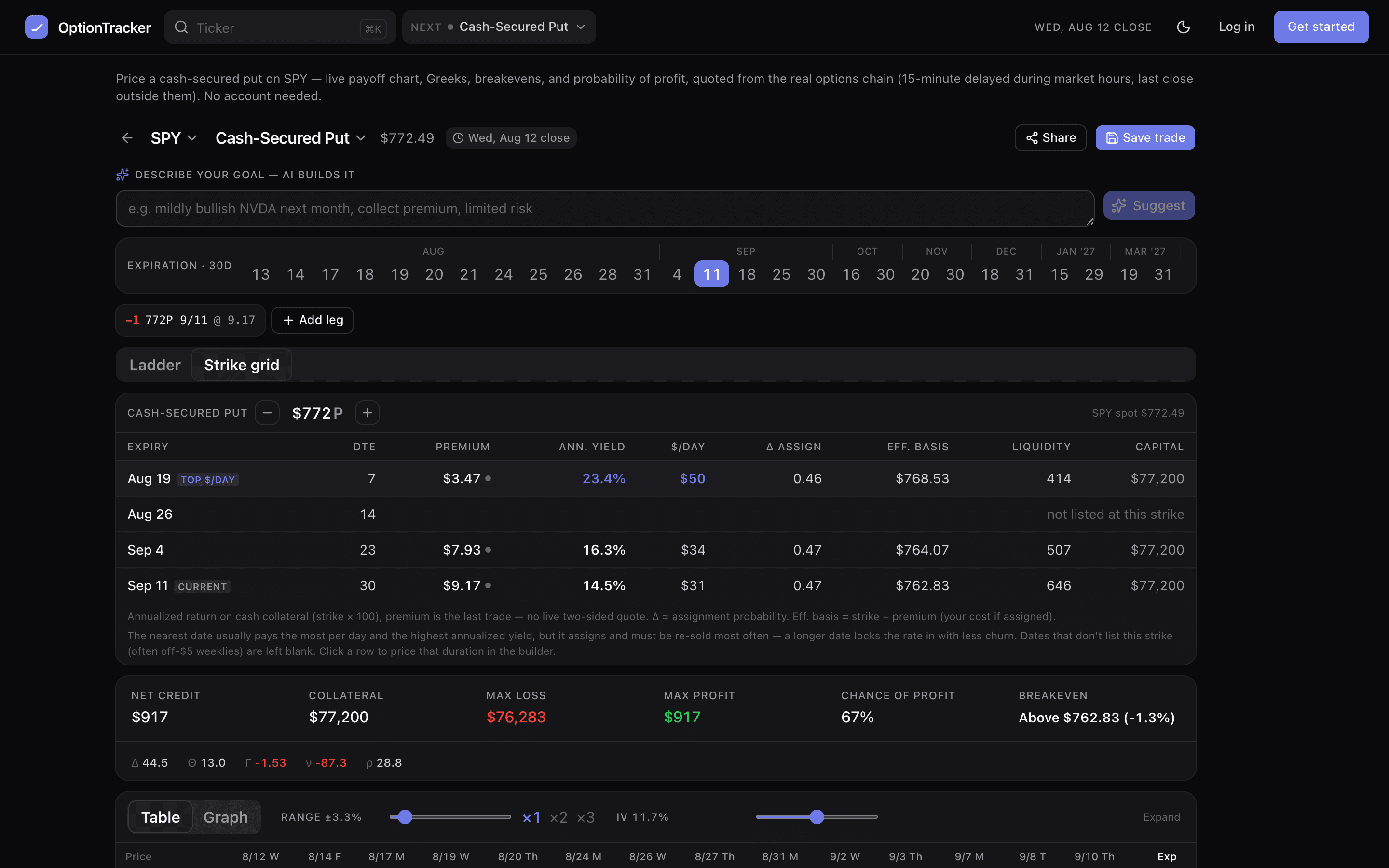Screen dimensions: 1389x868
Task: Select Aug 13 expiration date
Action: pyautogui.click(x=260, y=274)
